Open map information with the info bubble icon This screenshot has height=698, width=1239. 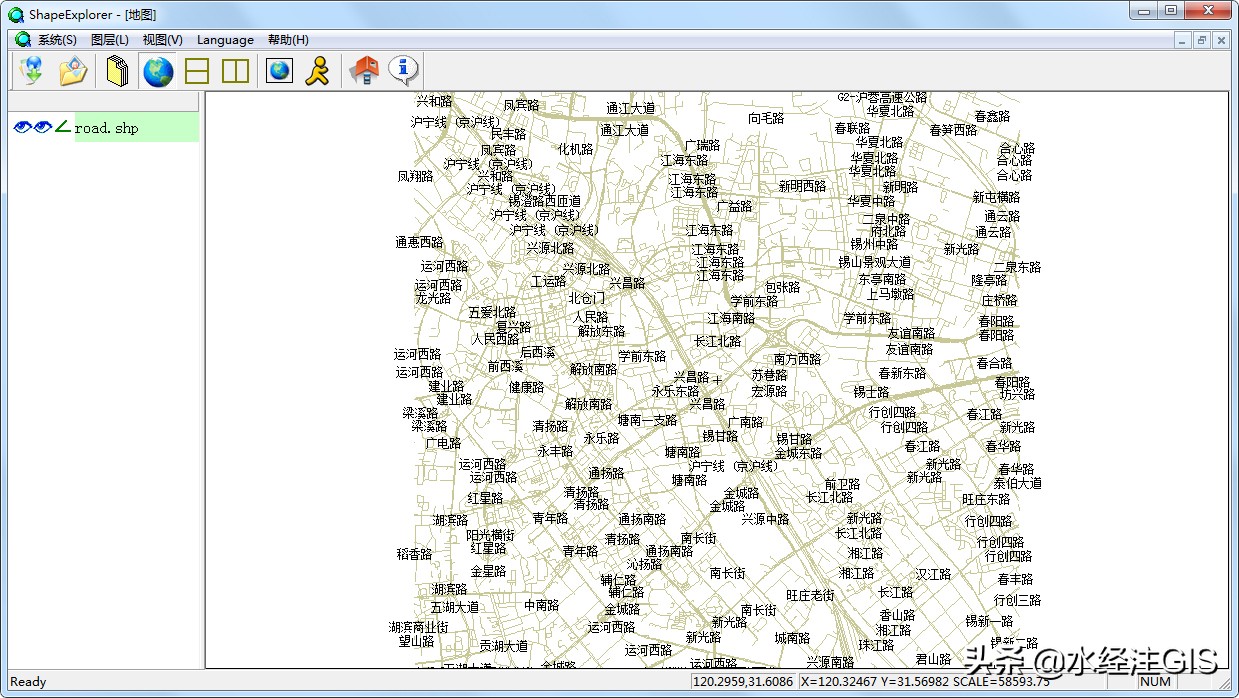point(400,70)
